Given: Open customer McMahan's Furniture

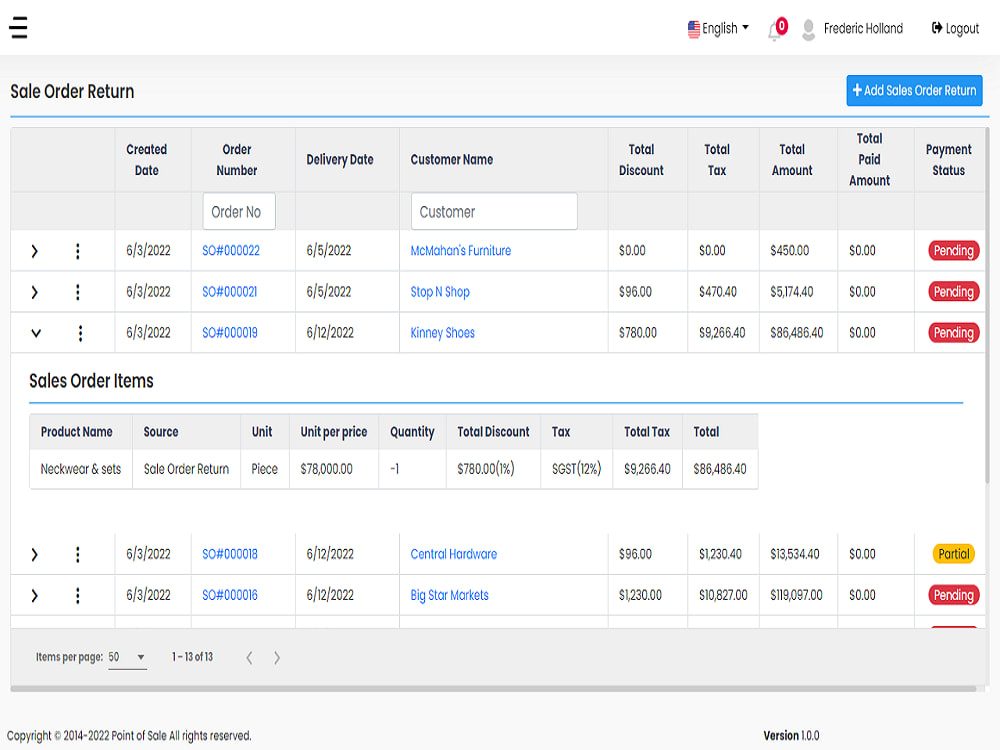Looking at the screenshot, I should tap(460, 251).
